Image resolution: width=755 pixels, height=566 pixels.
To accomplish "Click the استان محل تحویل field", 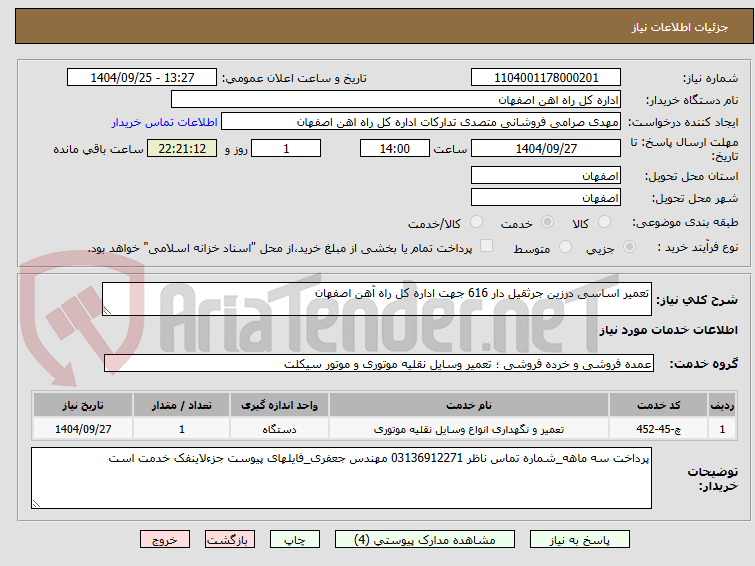I will [x=546, y=175].
